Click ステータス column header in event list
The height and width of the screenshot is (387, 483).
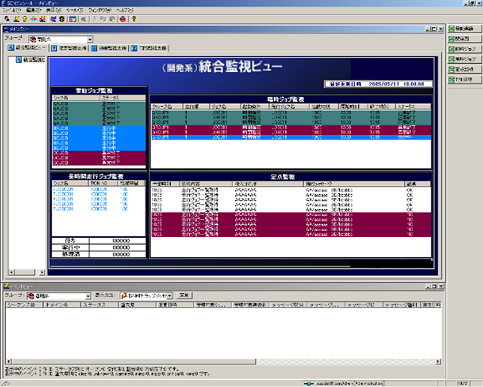(x=100, y=305)
